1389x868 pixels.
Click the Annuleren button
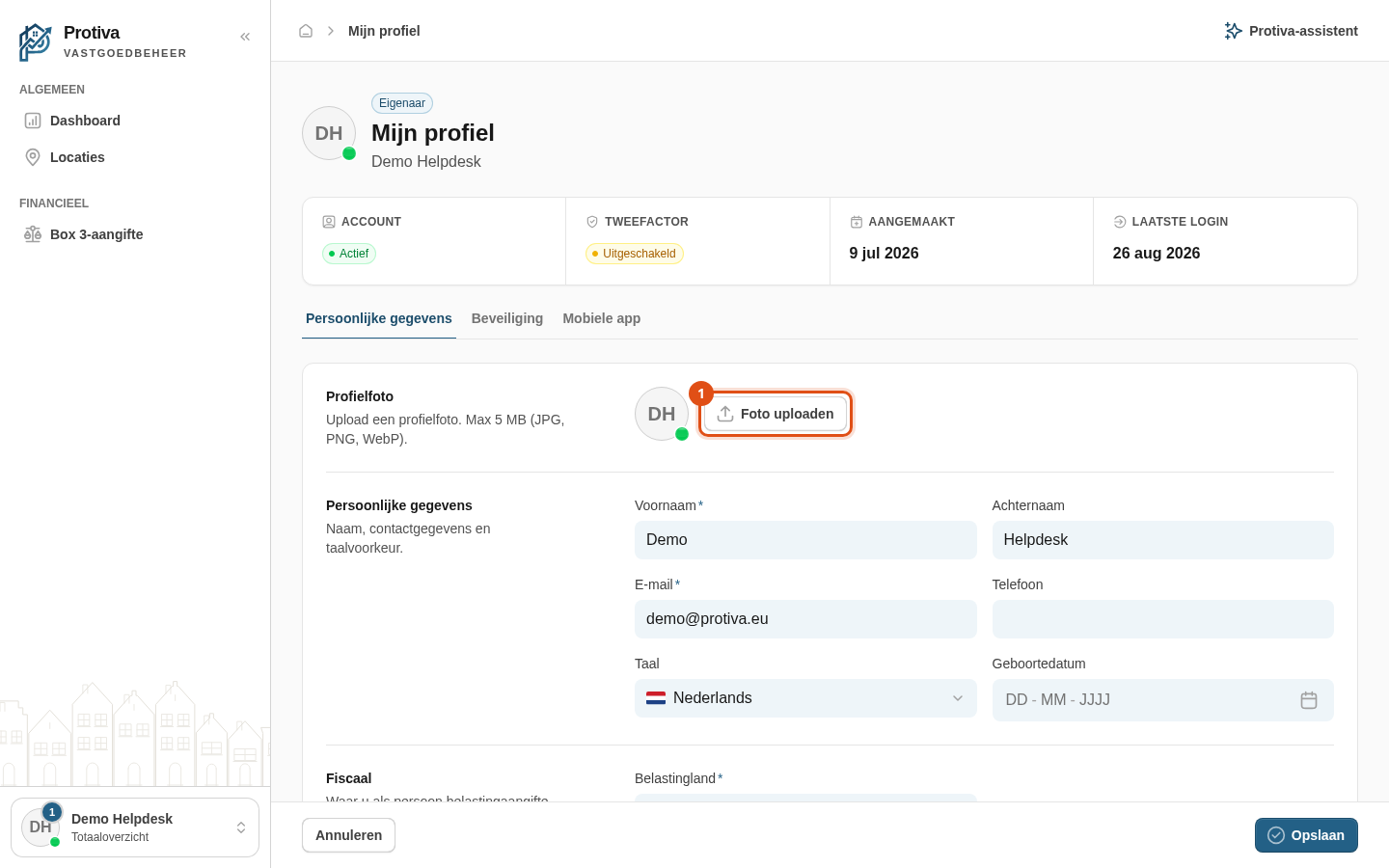click(348, 835)
